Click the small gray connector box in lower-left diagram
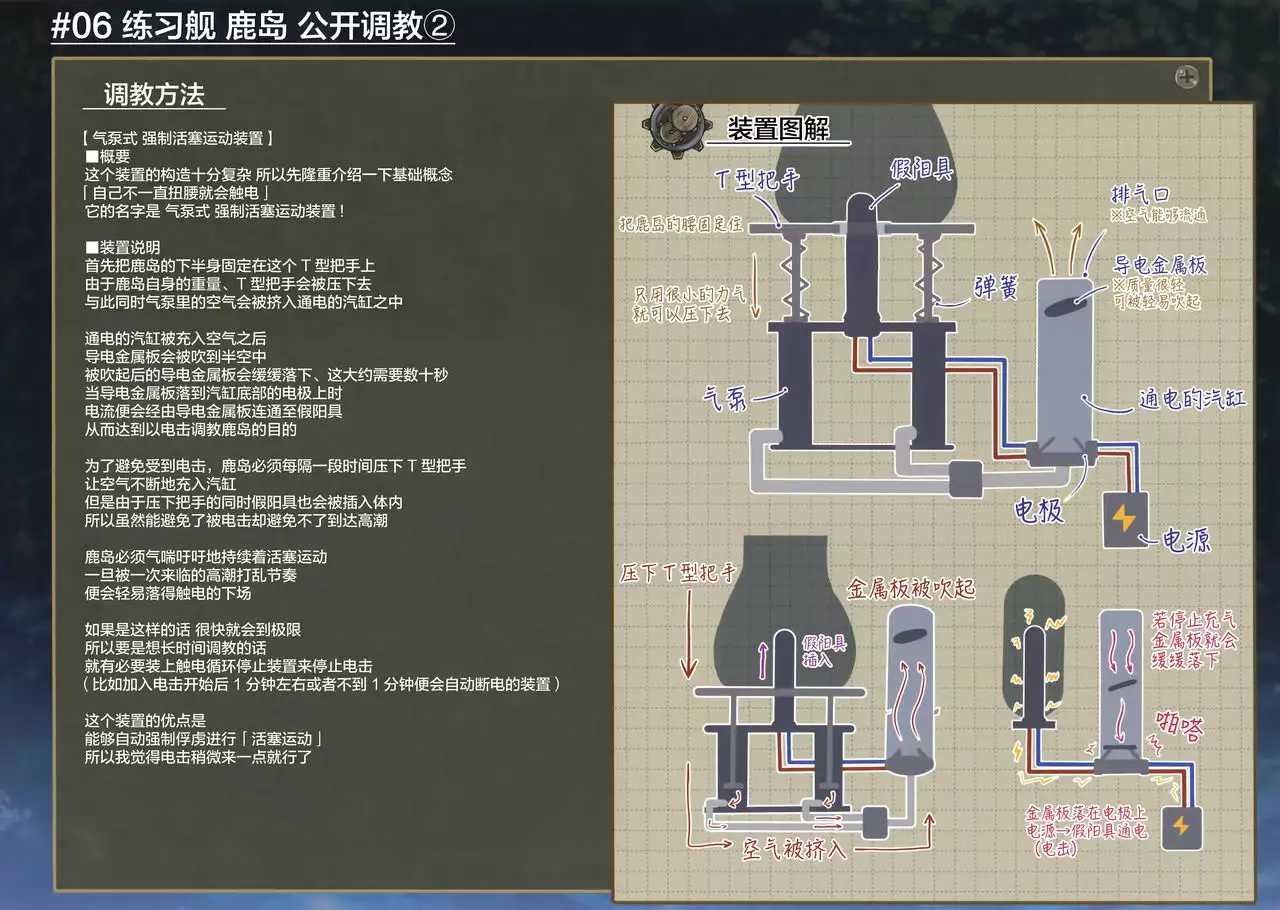This screenshot has height=910, width=1280. click(x=880, y=820)
